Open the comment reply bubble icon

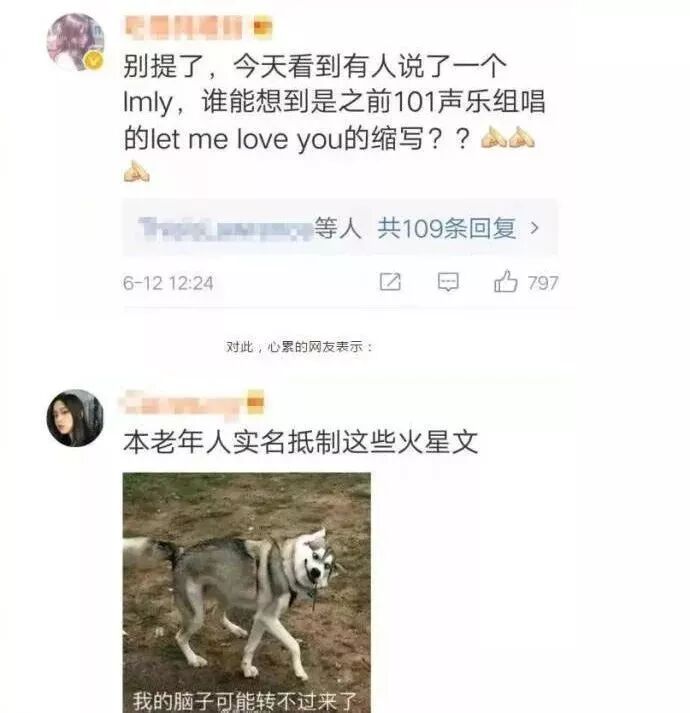448,282
